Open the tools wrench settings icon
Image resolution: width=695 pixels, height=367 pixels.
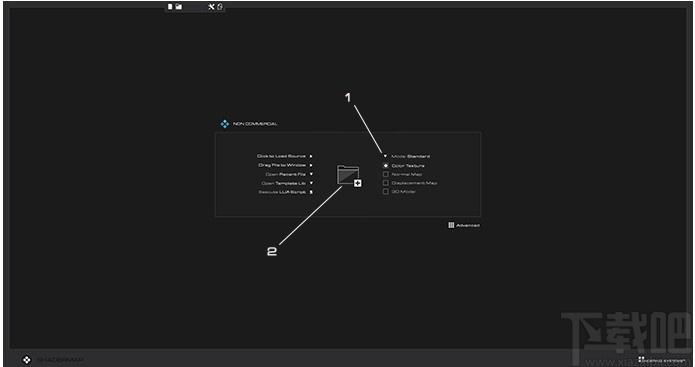[x=211, y=7]
